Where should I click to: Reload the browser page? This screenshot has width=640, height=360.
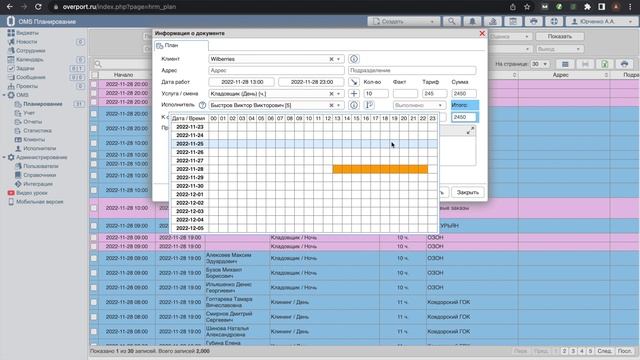pos(38,7)
